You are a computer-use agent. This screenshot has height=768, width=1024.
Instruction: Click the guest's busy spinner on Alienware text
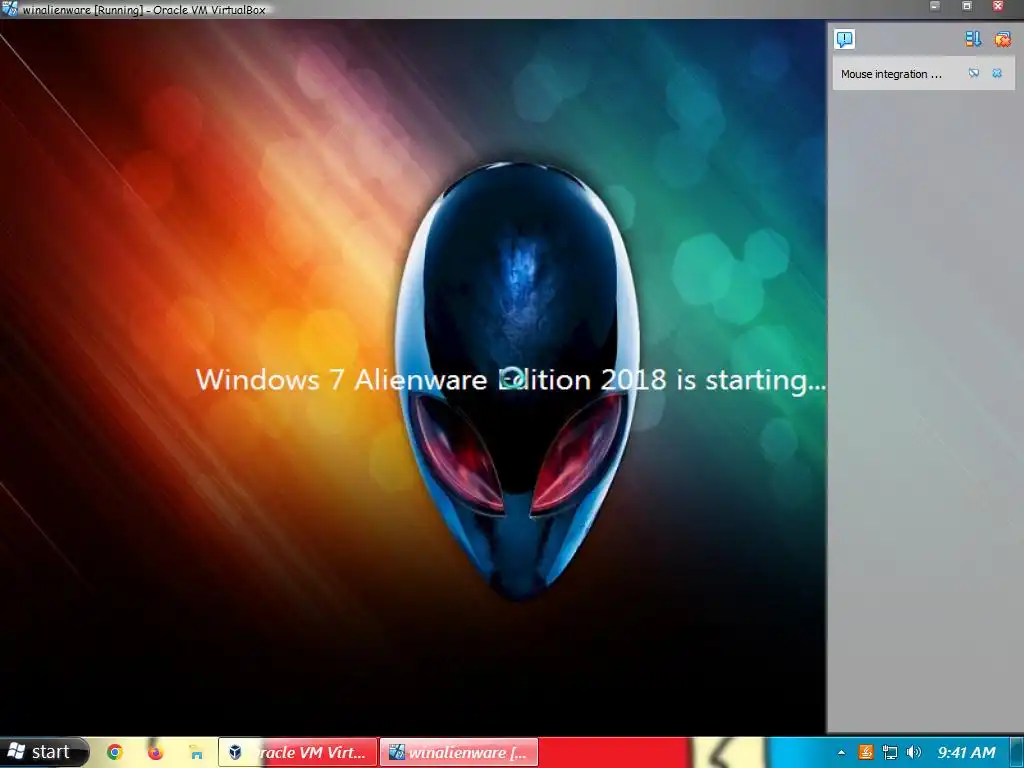tap(513, 377)
